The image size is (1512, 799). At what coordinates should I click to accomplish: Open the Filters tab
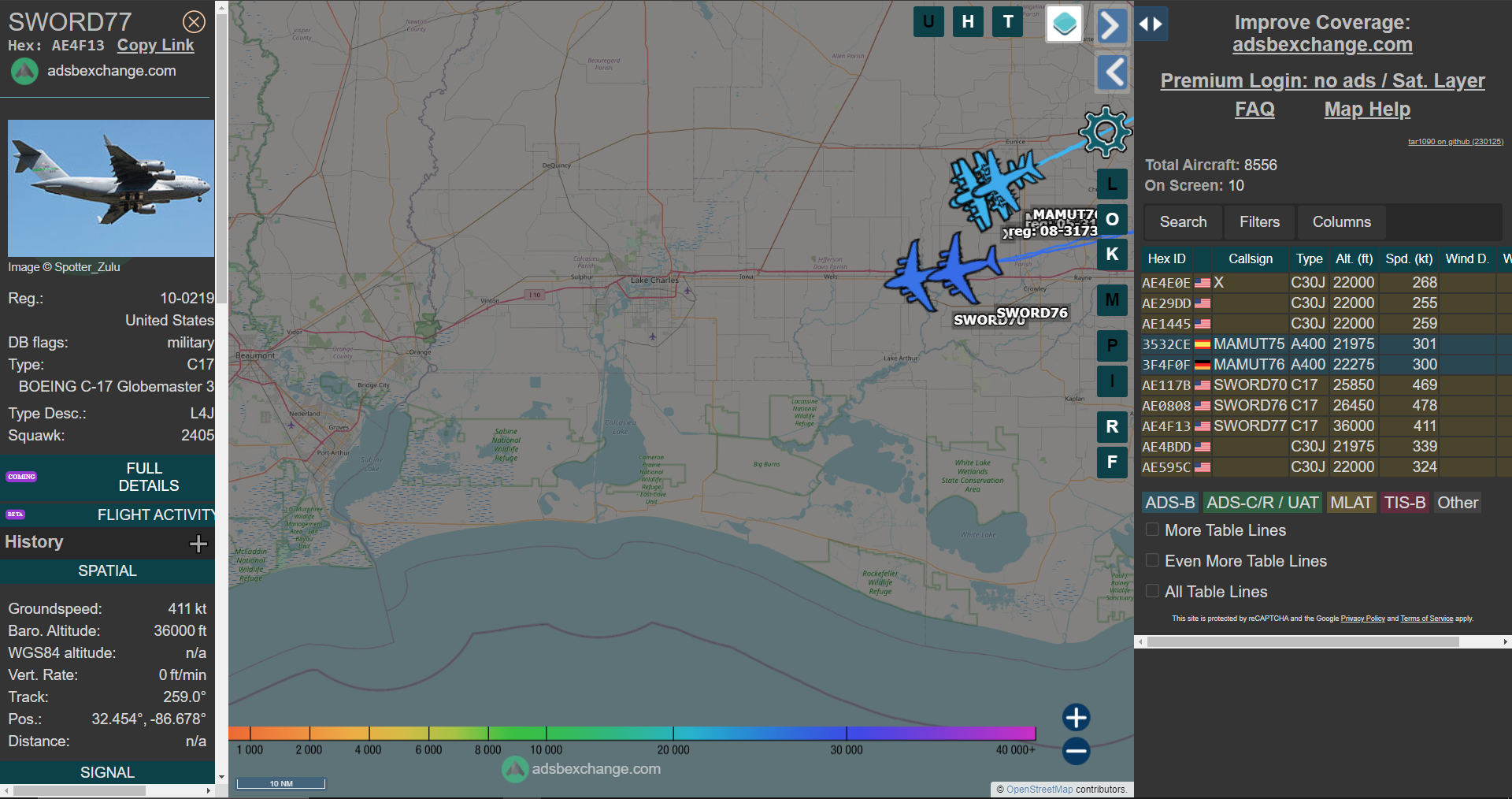click(x=1259, y=222)
